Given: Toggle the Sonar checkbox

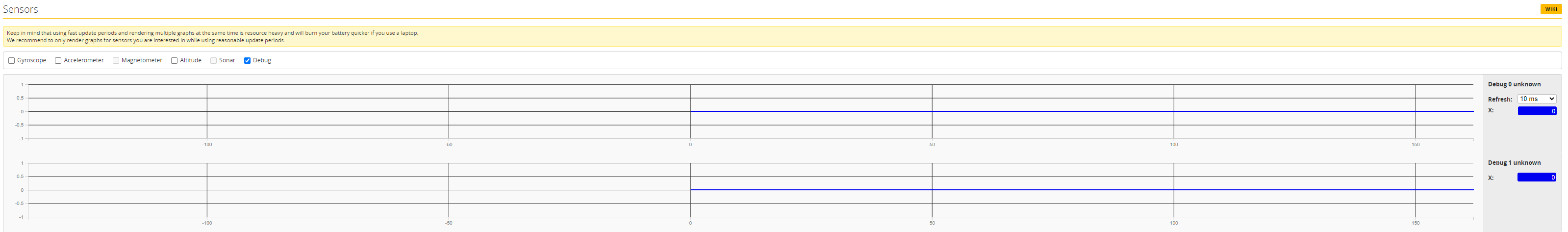Looking at the screenshot, I should coord(214,61).
